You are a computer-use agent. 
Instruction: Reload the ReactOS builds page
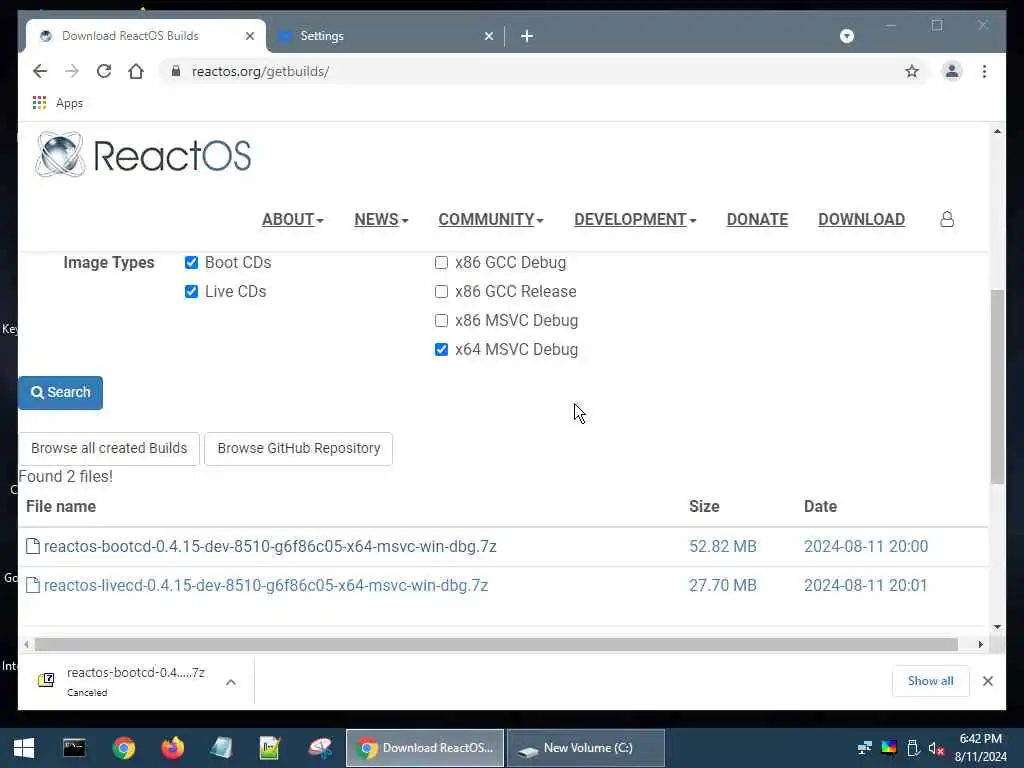tap(104, 71)
